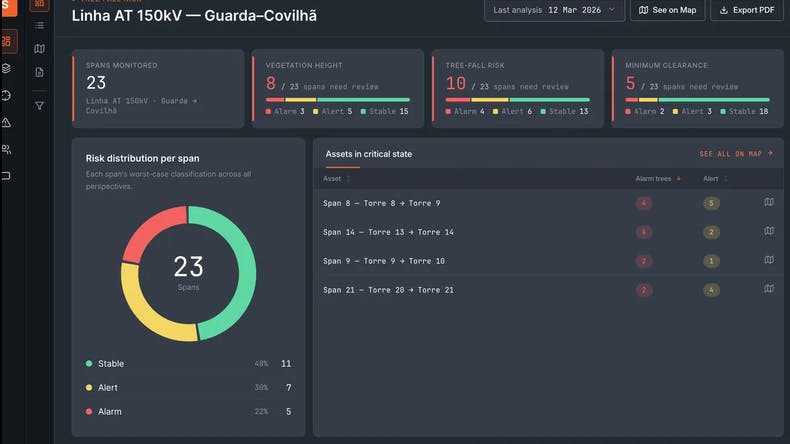This screenshot has height=444, width=790.
Task: Click the circular refresh icon in left rail
Action: tap(7, 96)
